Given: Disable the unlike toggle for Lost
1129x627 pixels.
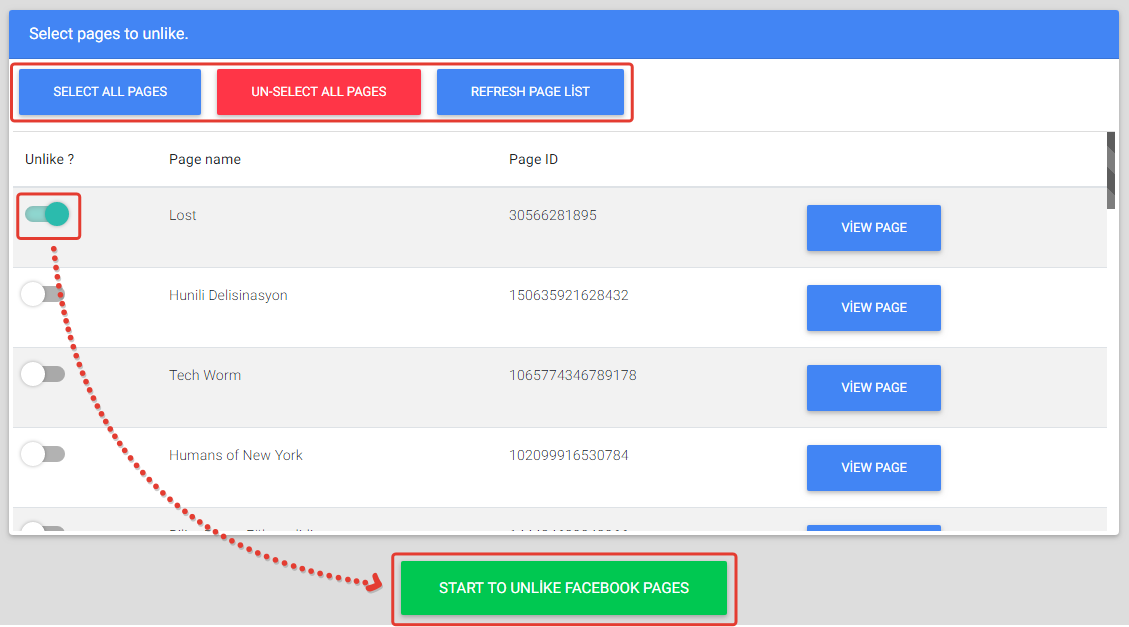Looking at the screenshot, I should [x=47, y=214].
